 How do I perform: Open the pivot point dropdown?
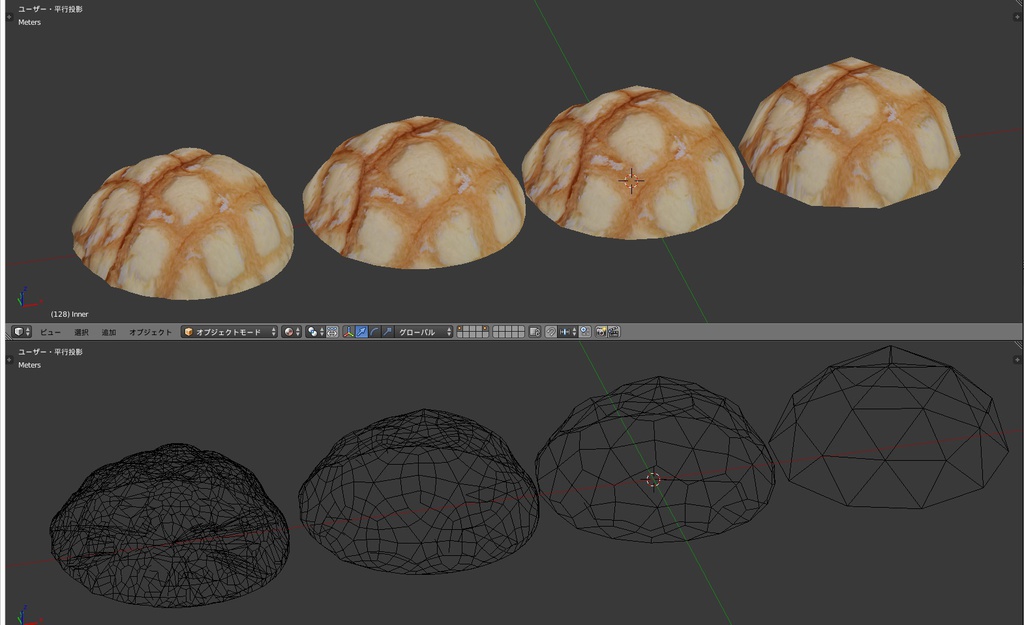(315, 332)
